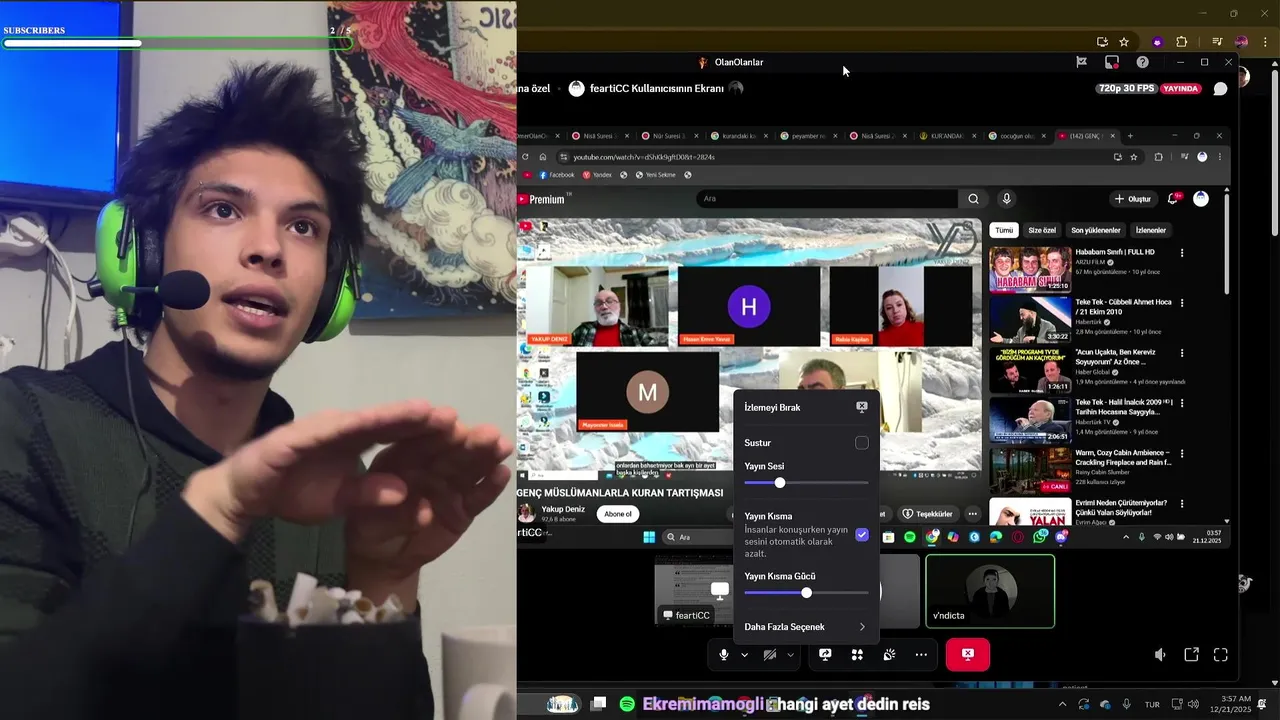Click Yandex bookmark in shared browser
The image size is (1280, 720).
(597, 175)
